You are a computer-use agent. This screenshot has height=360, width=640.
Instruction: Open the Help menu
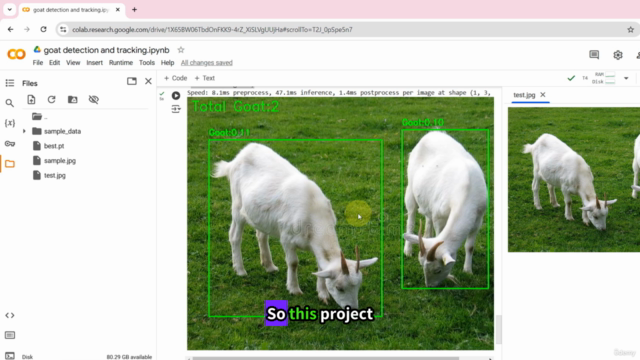167,62
